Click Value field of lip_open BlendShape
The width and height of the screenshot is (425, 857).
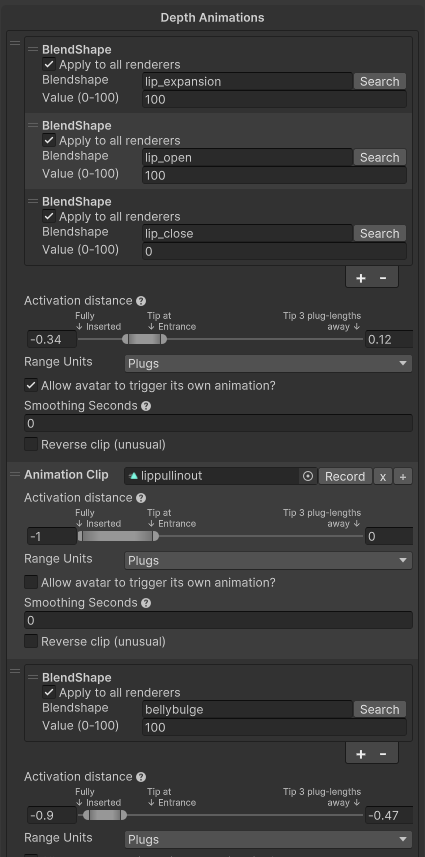pyautogui.click(x=274, y=175)
